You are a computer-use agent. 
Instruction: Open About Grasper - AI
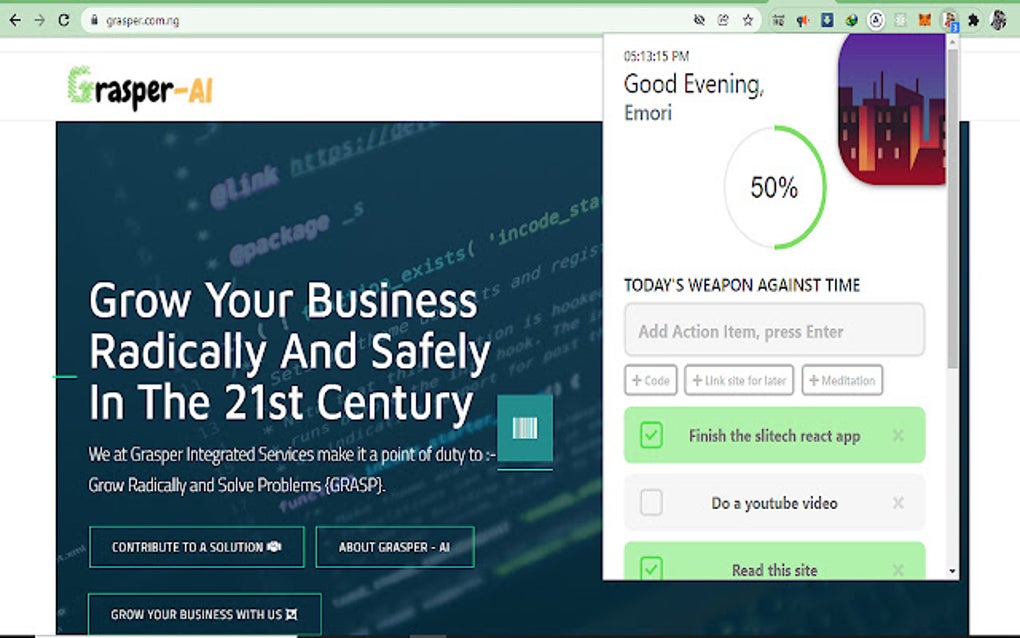[x=395, y=547]
